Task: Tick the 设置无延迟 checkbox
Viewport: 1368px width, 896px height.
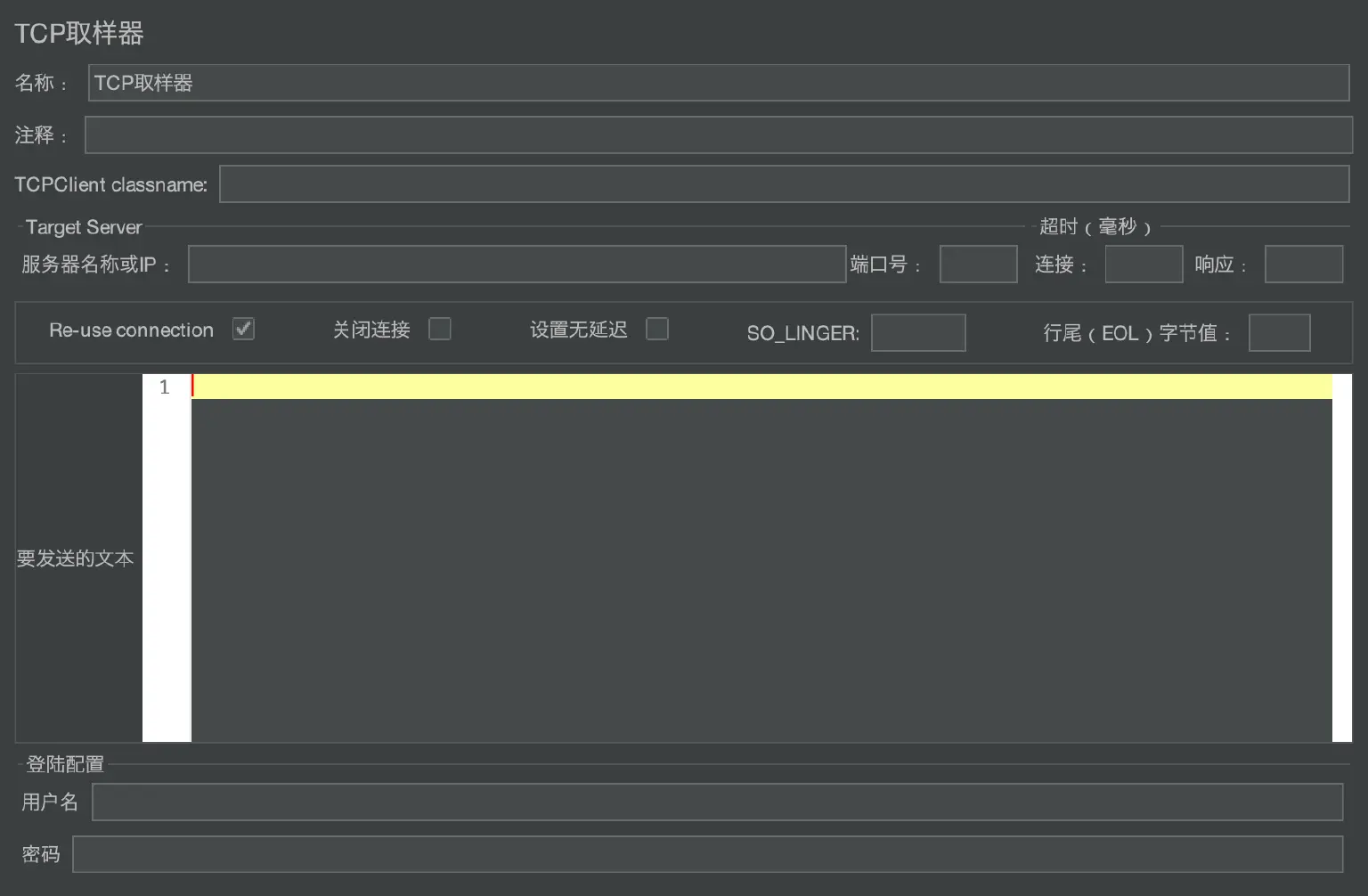Action: tap(657, 329)
